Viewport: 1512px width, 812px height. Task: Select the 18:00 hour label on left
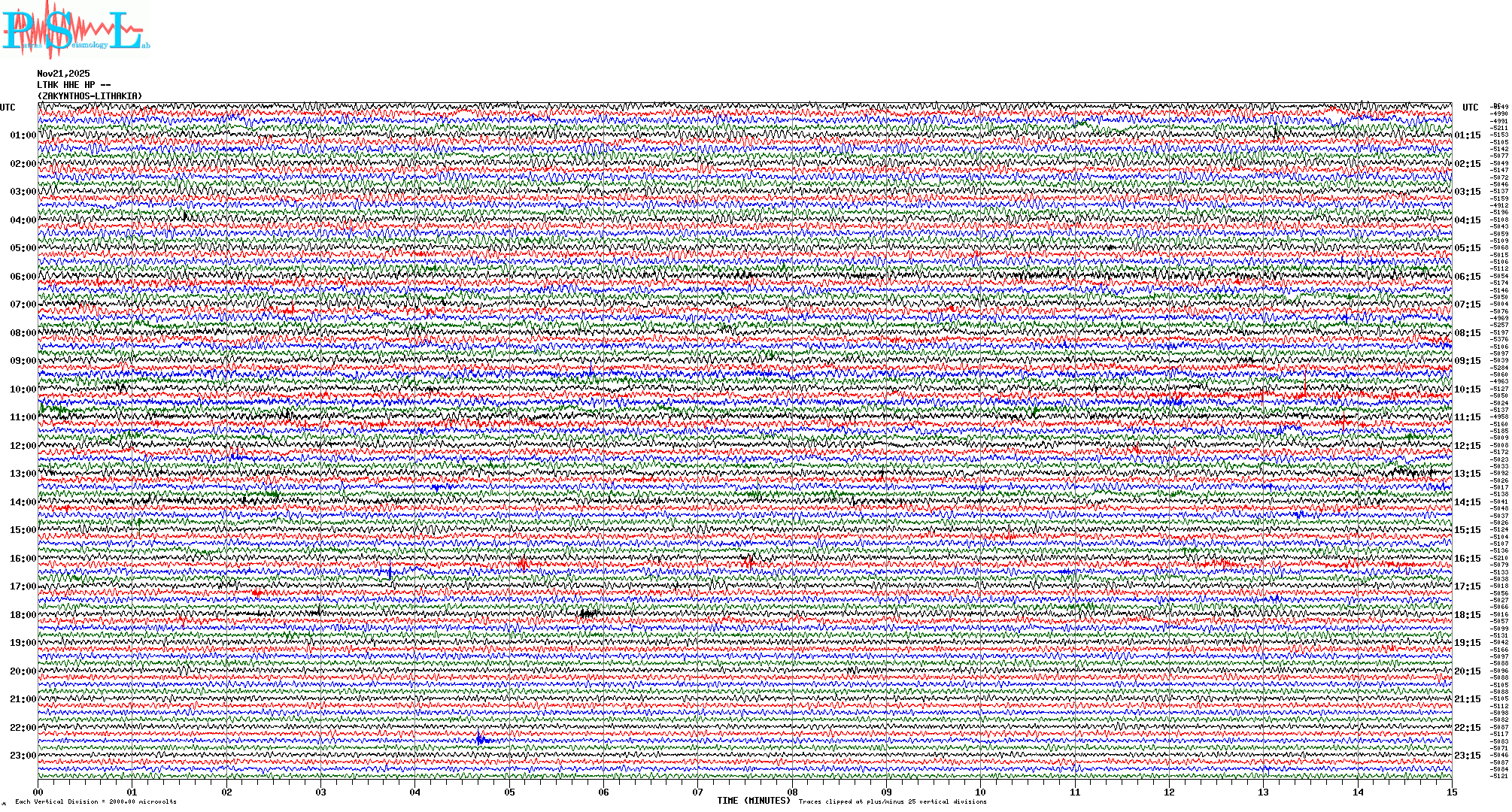tap(23, 615)
